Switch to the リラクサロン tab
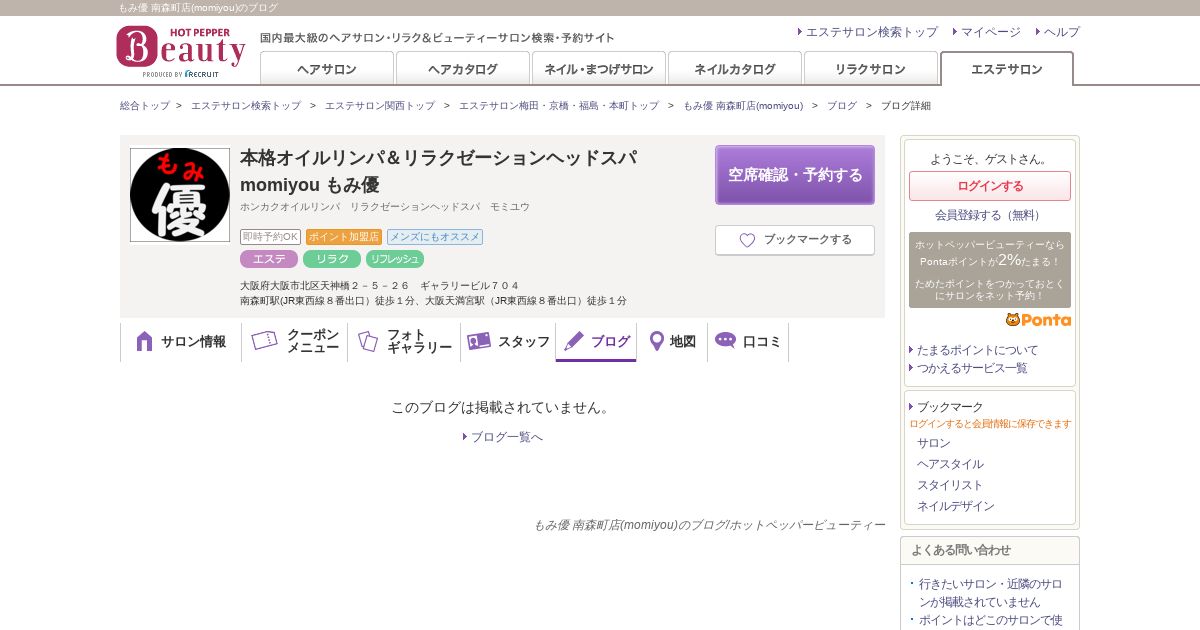This screenshot has height=630, width=1200. tap(871, 69)
